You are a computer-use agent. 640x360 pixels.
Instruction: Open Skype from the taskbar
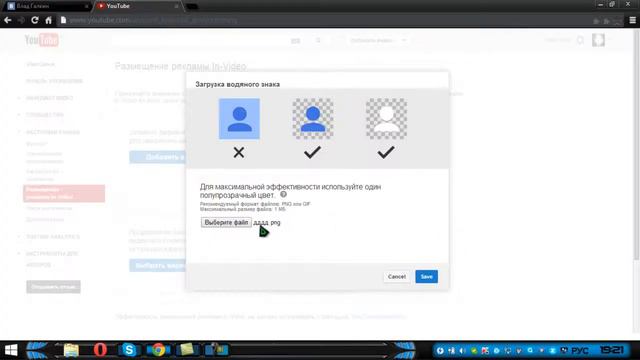pyautogui.click(x=129, y=350)
